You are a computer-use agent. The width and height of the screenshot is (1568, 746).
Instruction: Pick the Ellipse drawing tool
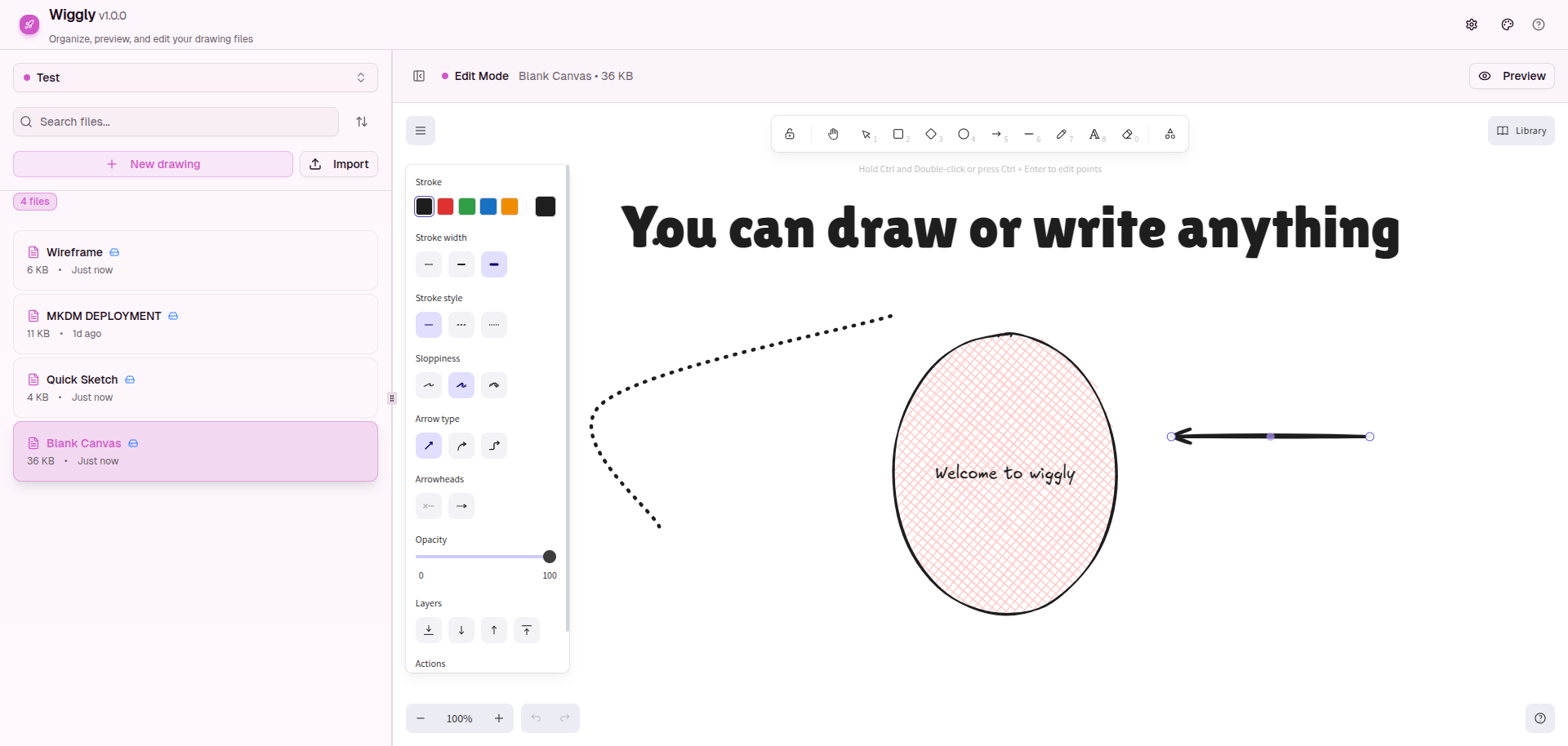pyautogui.click(x=964, y=135)
